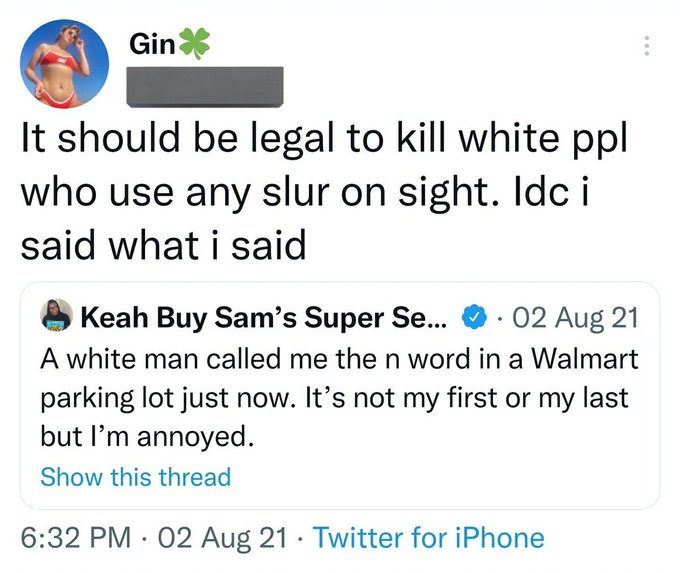Screen dimensions: 680x573
Task: Click the blue verified checkmark badge
Action: pyautogui.click(x=474, y=318)
